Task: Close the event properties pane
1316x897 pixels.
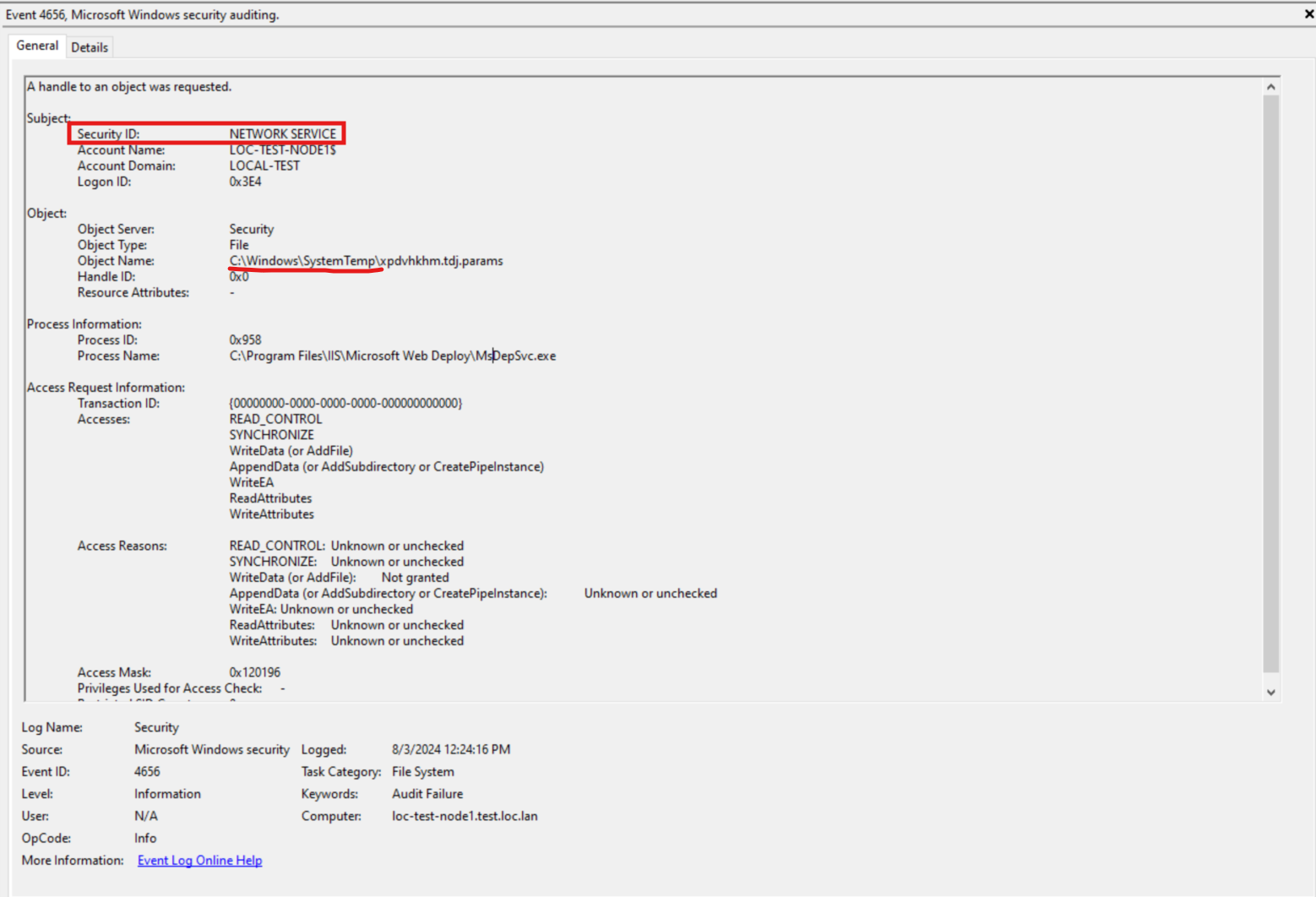Action: (x=1308, y=14)
